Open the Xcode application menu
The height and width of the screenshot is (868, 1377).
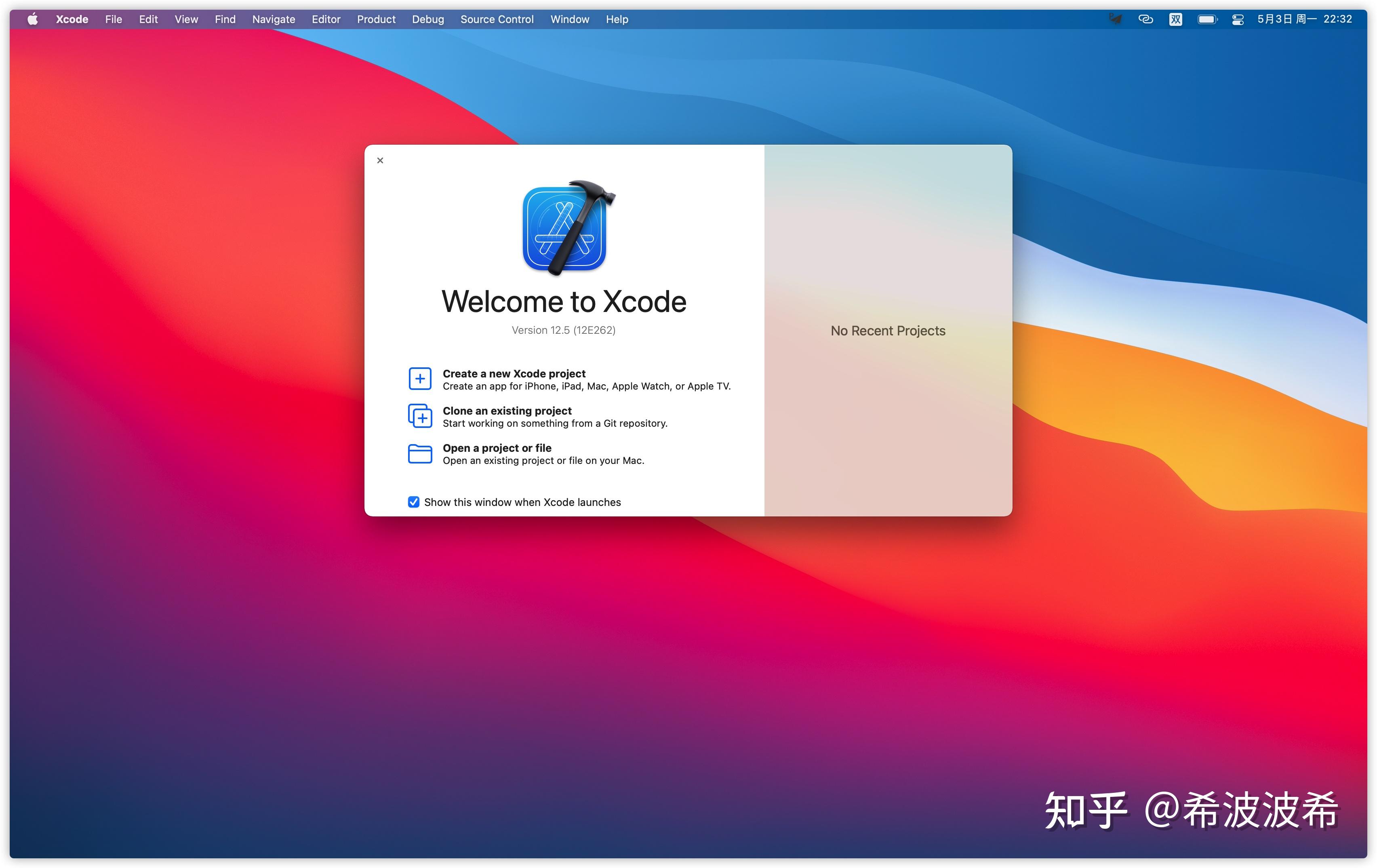[x=72, y=19]
